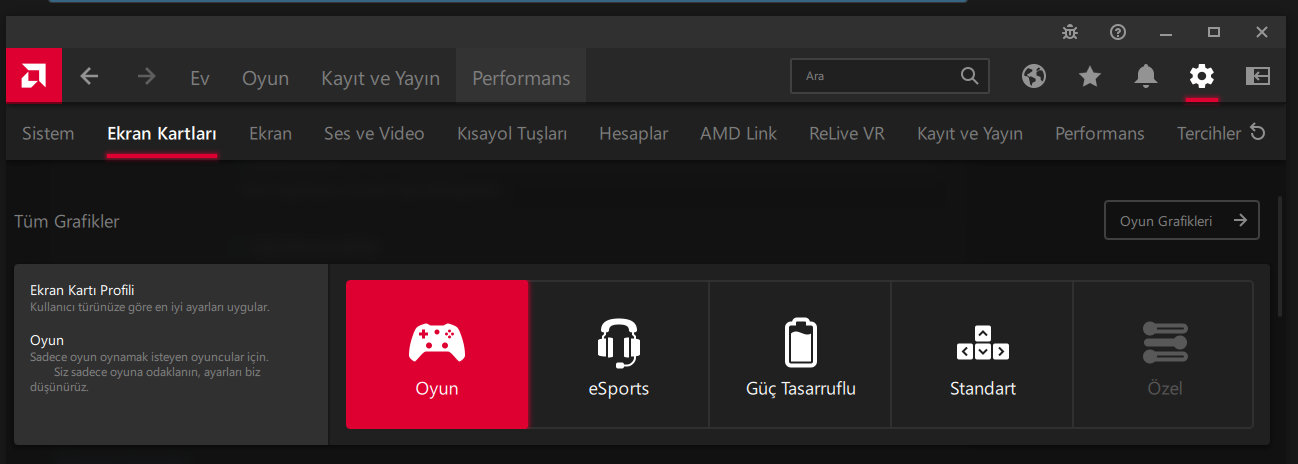Switch to the Hesaplar sub-tab
1298x464 pixels.
(x=633, y=133)
